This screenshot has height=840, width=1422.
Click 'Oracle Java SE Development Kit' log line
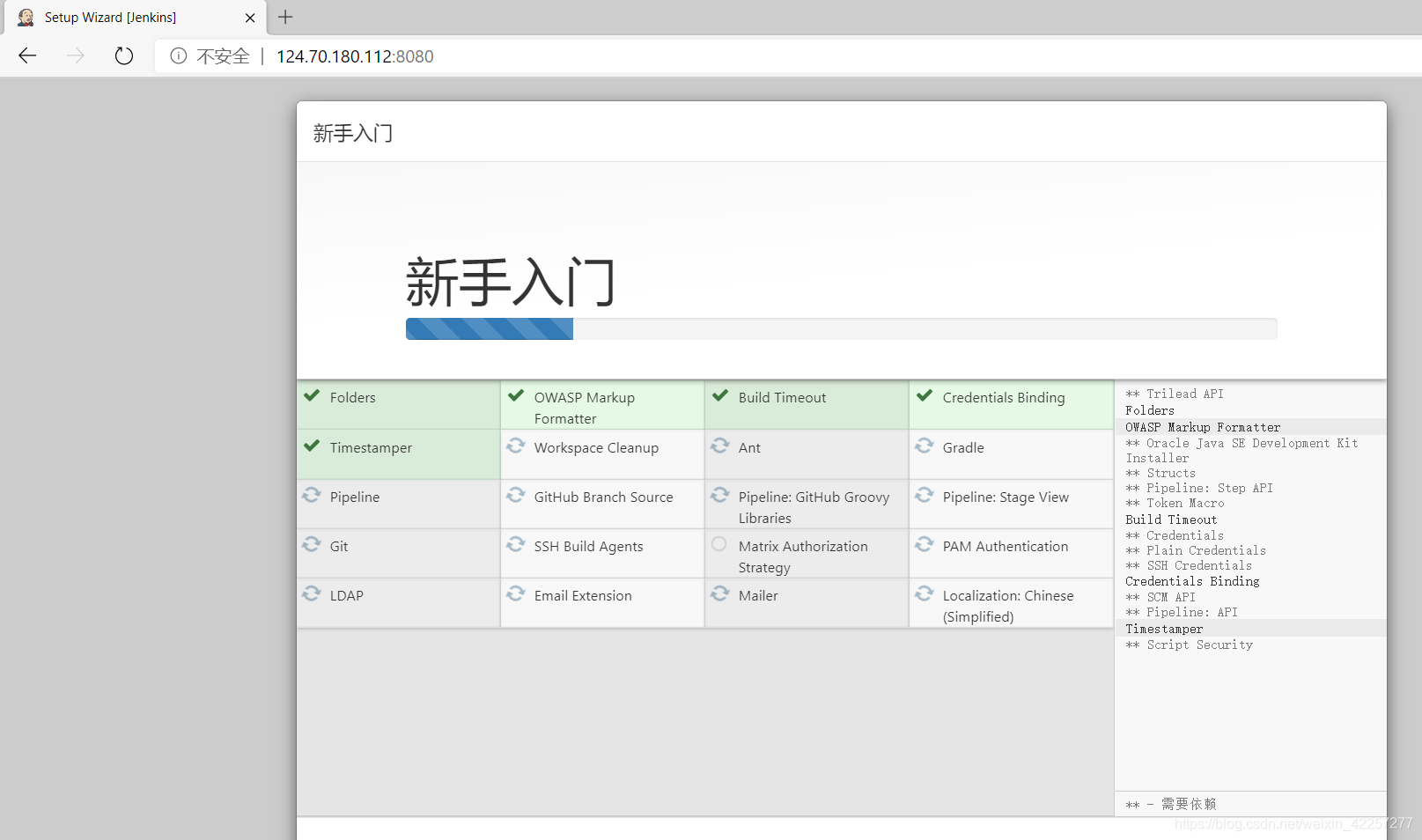(x=1241, y=451)
